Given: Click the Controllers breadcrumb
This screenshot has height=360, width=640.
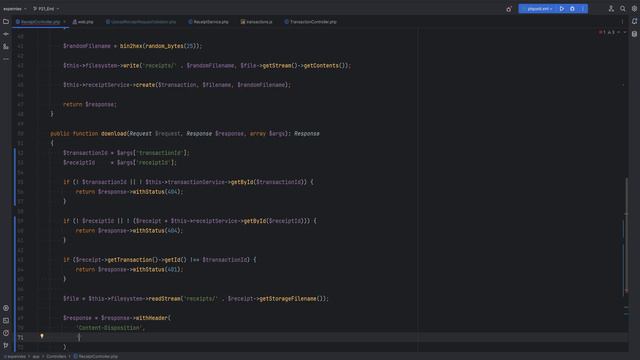Looking at the screenshot, I should coord(56,356).
